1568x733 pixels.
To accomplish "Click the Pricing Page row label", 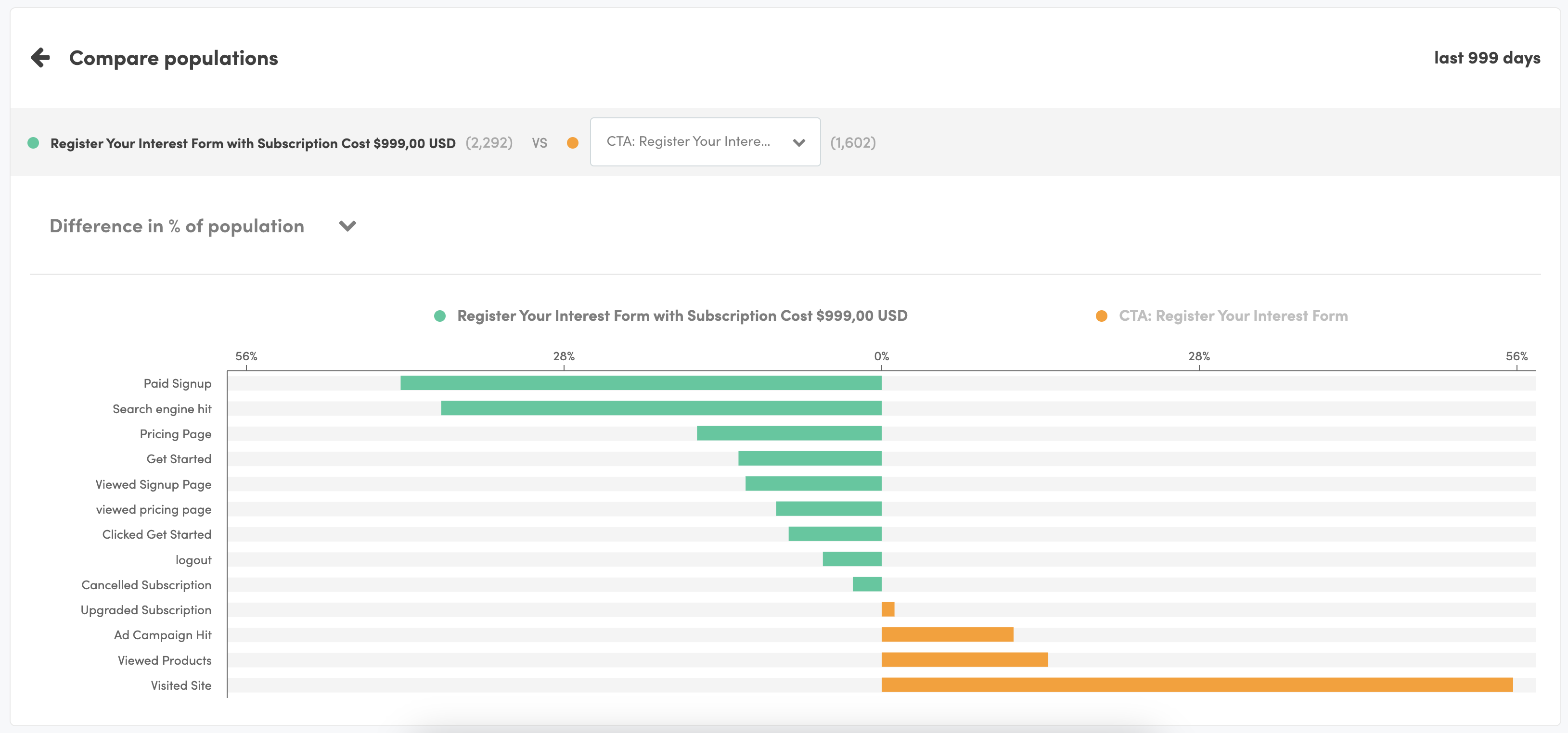I will pos(175,434).
